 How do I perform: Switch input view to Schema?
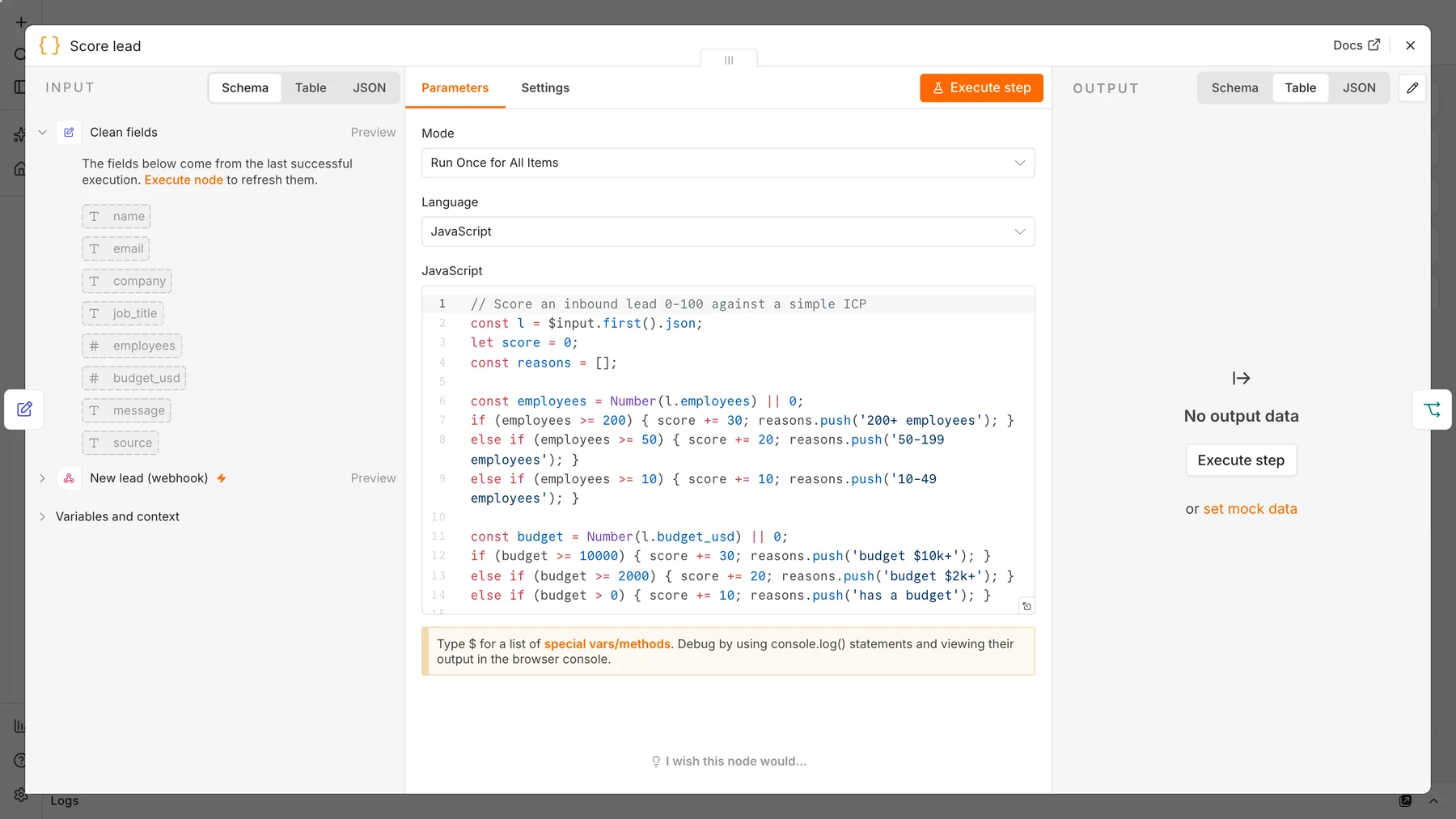click(245, 87)
